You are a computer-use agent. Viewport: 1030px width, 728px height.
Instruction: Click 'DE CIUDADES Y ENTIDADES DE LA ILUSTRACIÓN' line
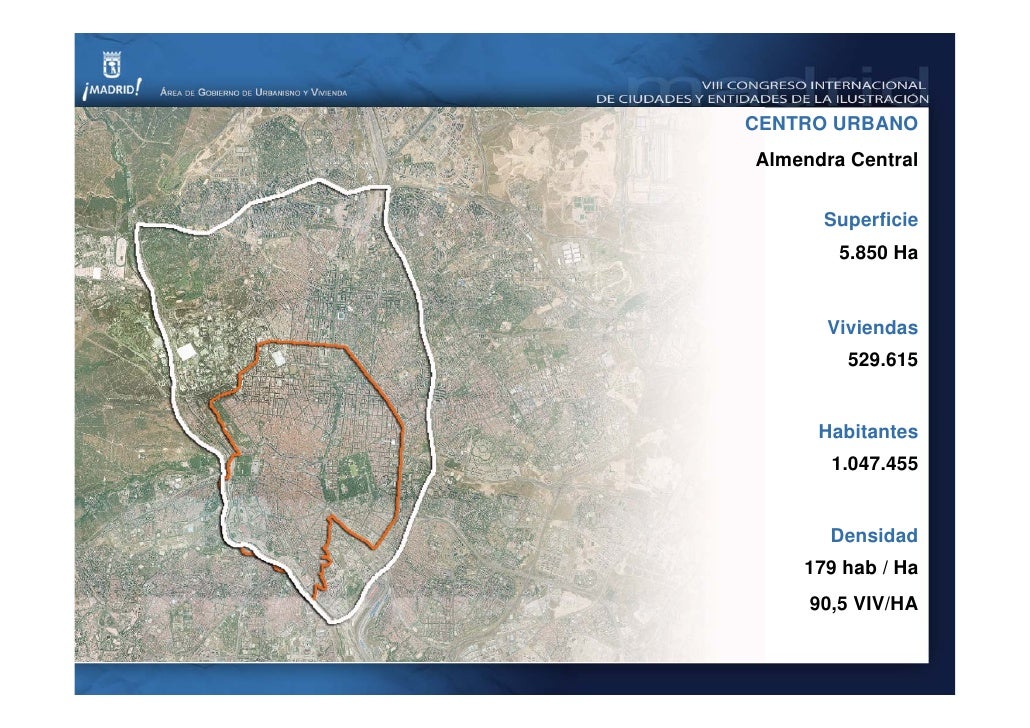762,99
